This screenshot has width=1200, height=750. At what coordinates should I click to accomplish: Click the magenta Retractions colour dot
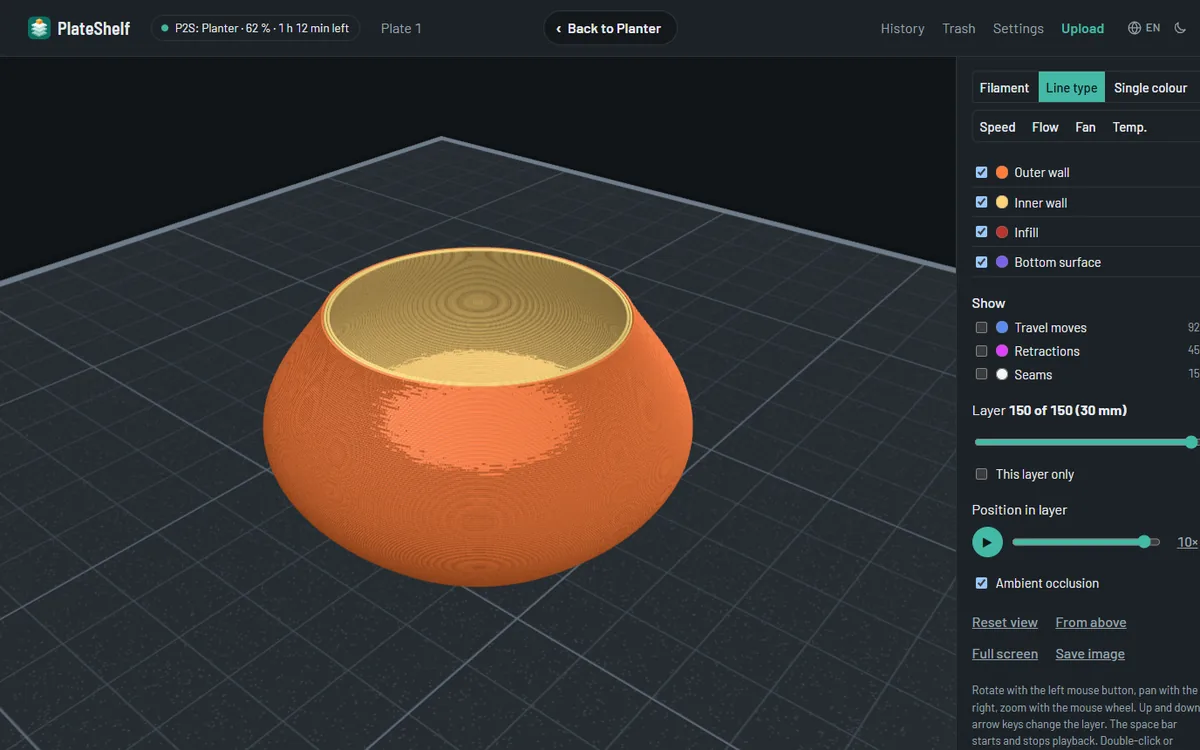point(1002,351)
